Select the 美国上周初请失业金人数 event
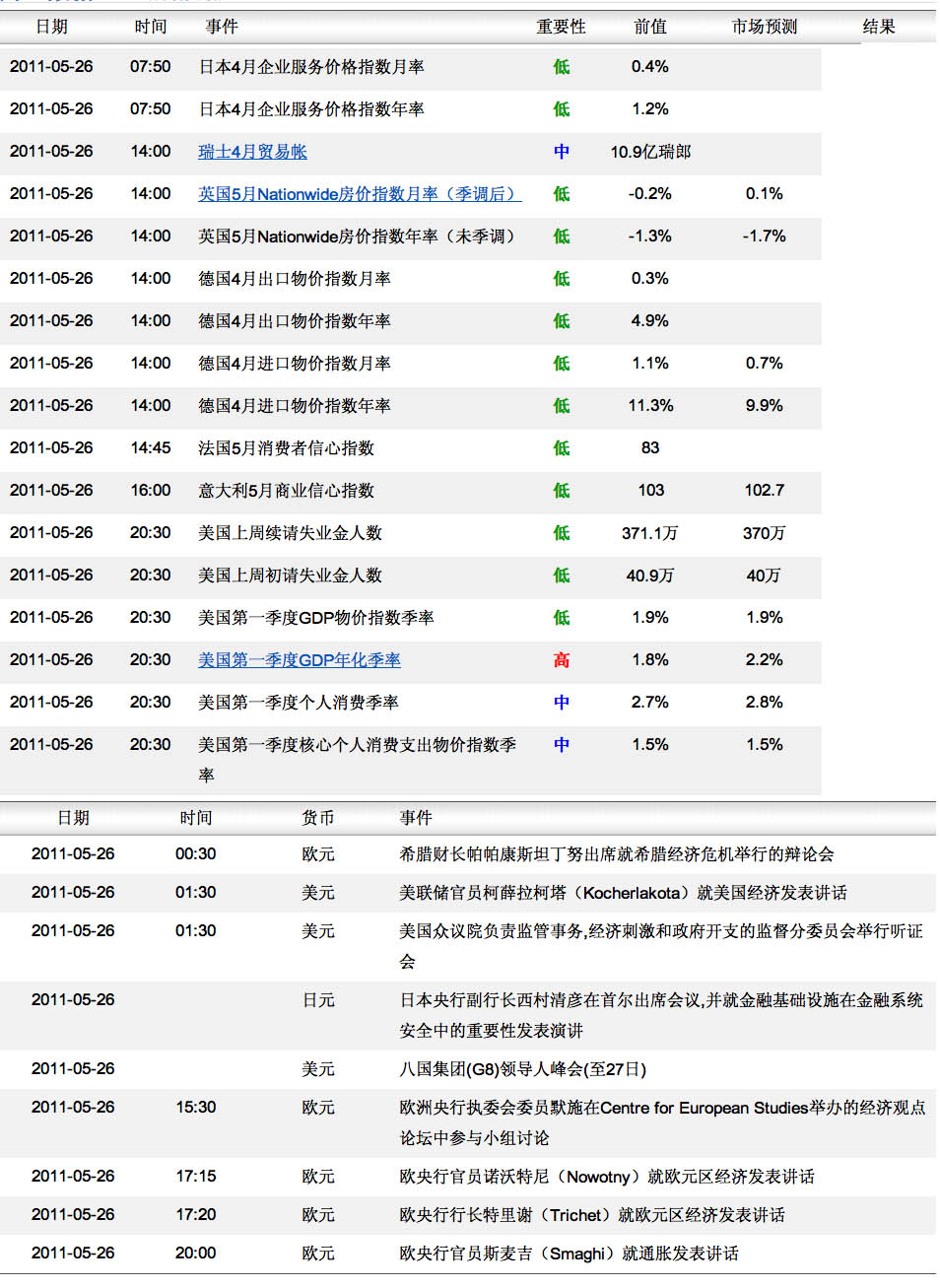The height and width of the screenshot is (1288, 940). (x=291, y=576)
